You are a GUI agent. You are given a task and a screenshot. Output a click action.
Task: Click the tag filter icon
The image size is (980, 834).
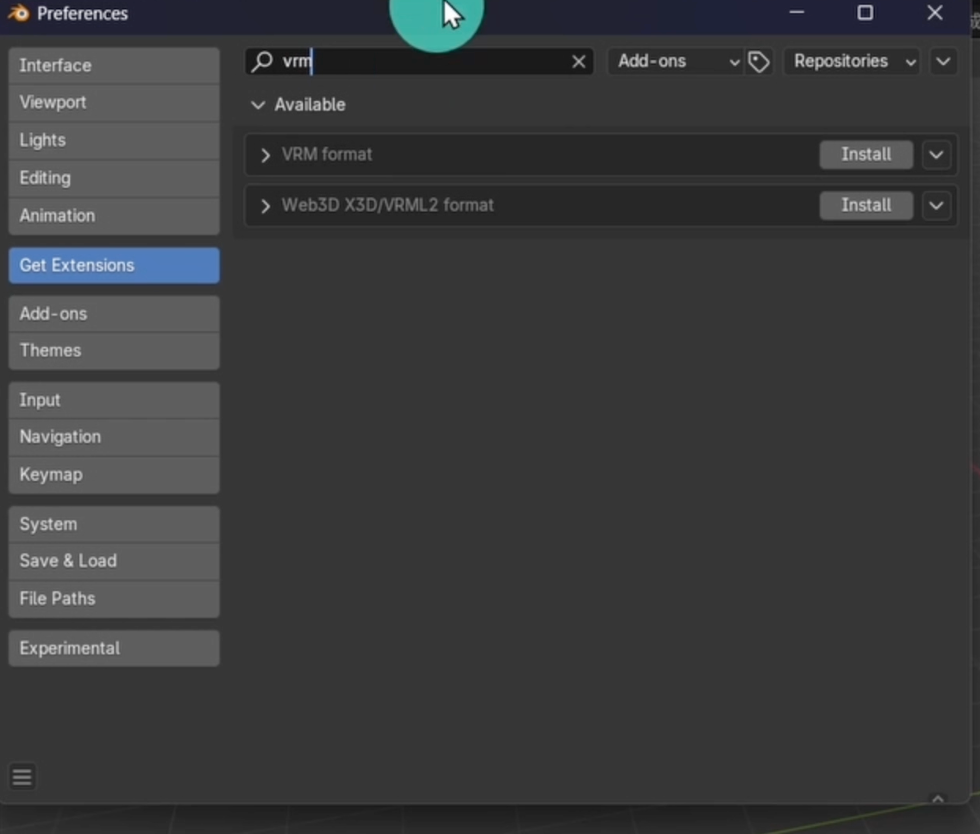[x=760, y=62]
